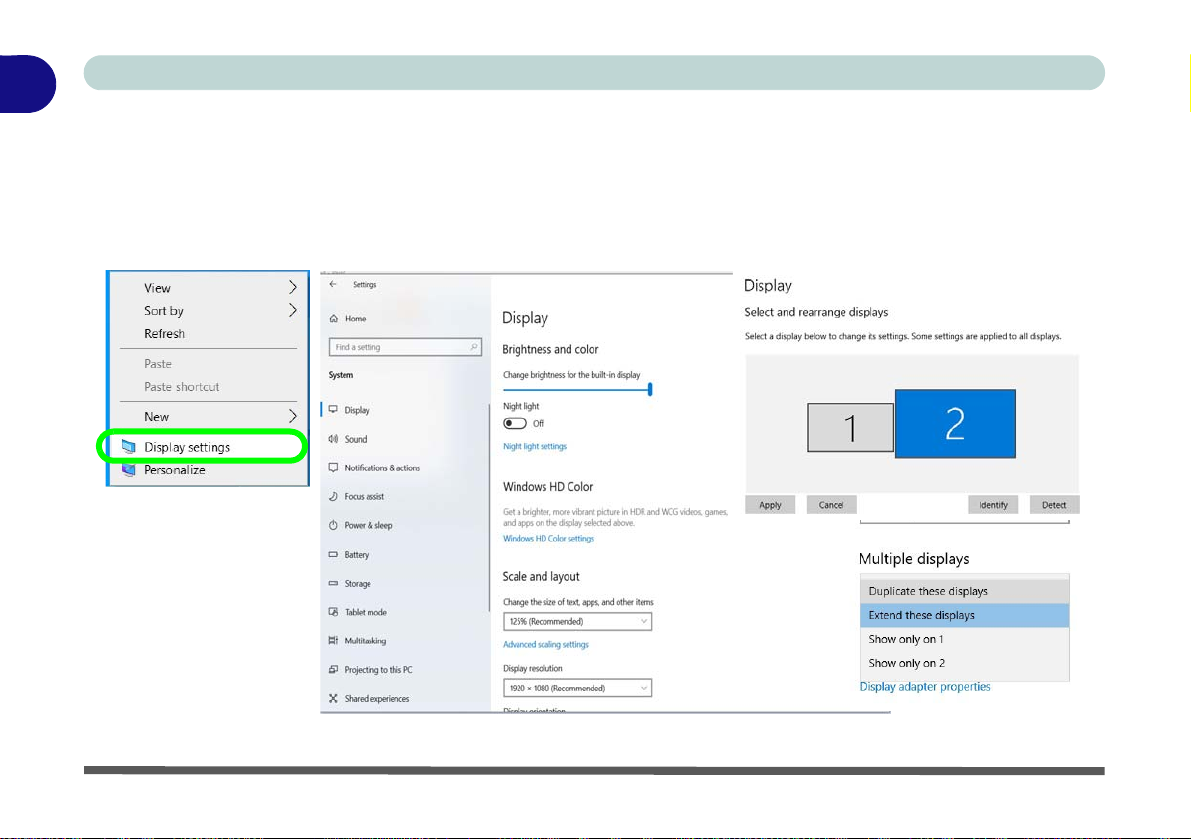Select display 2 monitor box
This screenshot has height=839, width=1191.
[x=955, y=424]
